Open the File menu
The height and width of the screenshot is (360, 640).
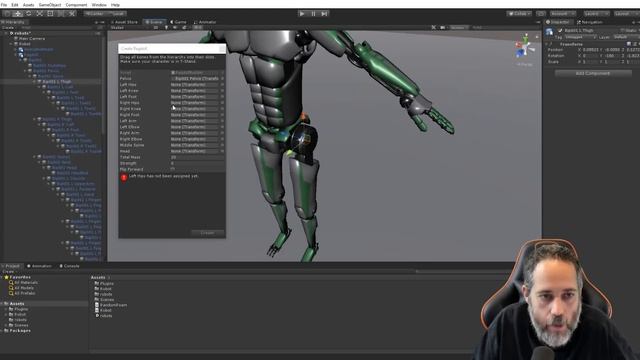point(4,5)
